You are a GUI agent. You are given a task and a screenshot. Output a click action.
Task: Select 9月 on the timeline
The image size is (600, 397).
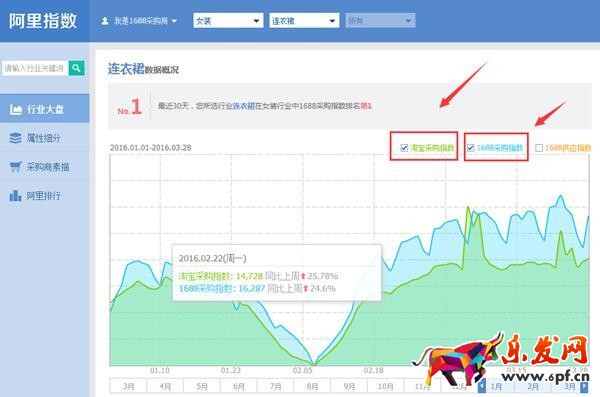[x=349, y=386]
